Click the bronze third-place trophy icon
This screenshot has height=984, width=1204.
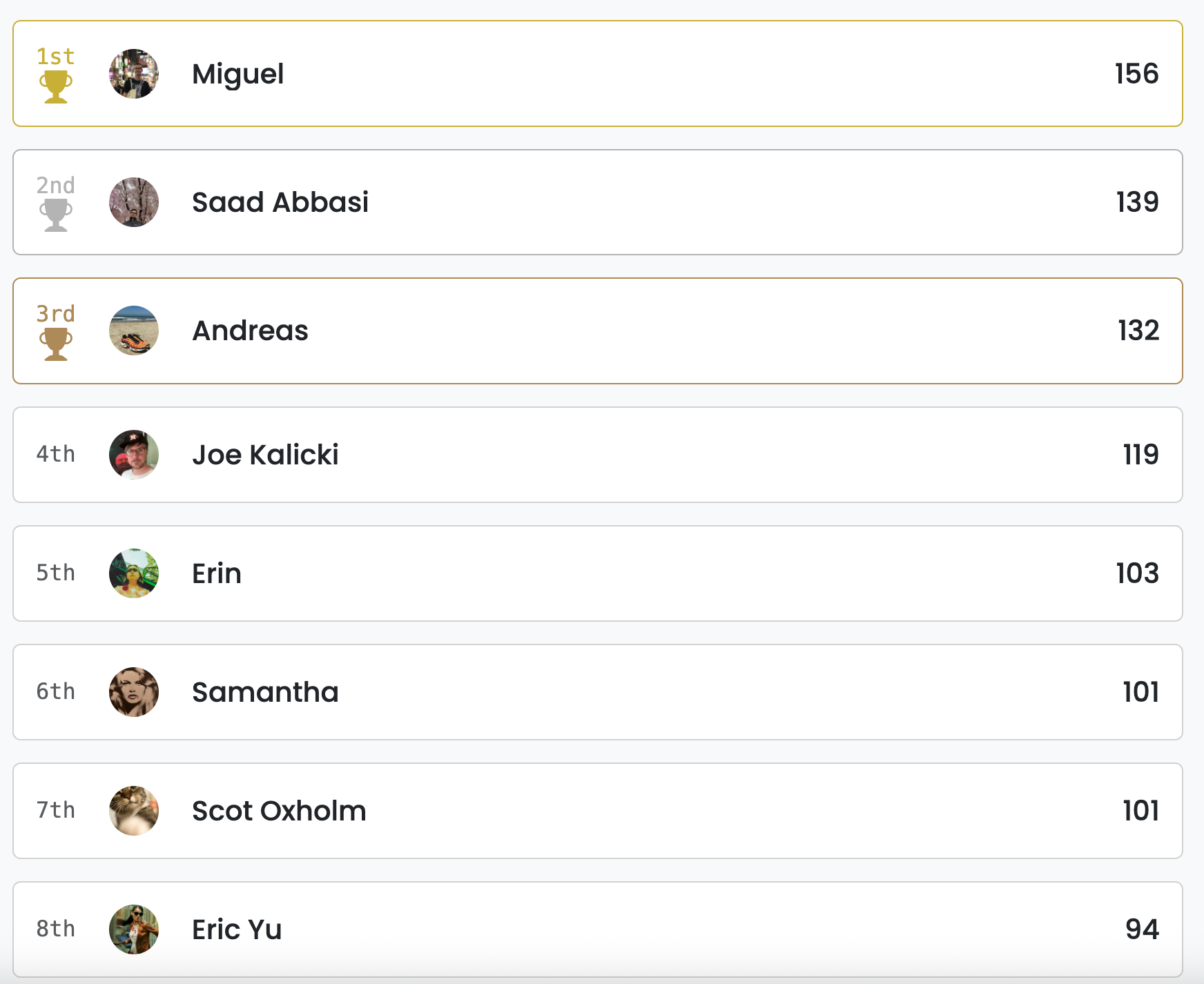pyautogui.click(x=56, y=344)
